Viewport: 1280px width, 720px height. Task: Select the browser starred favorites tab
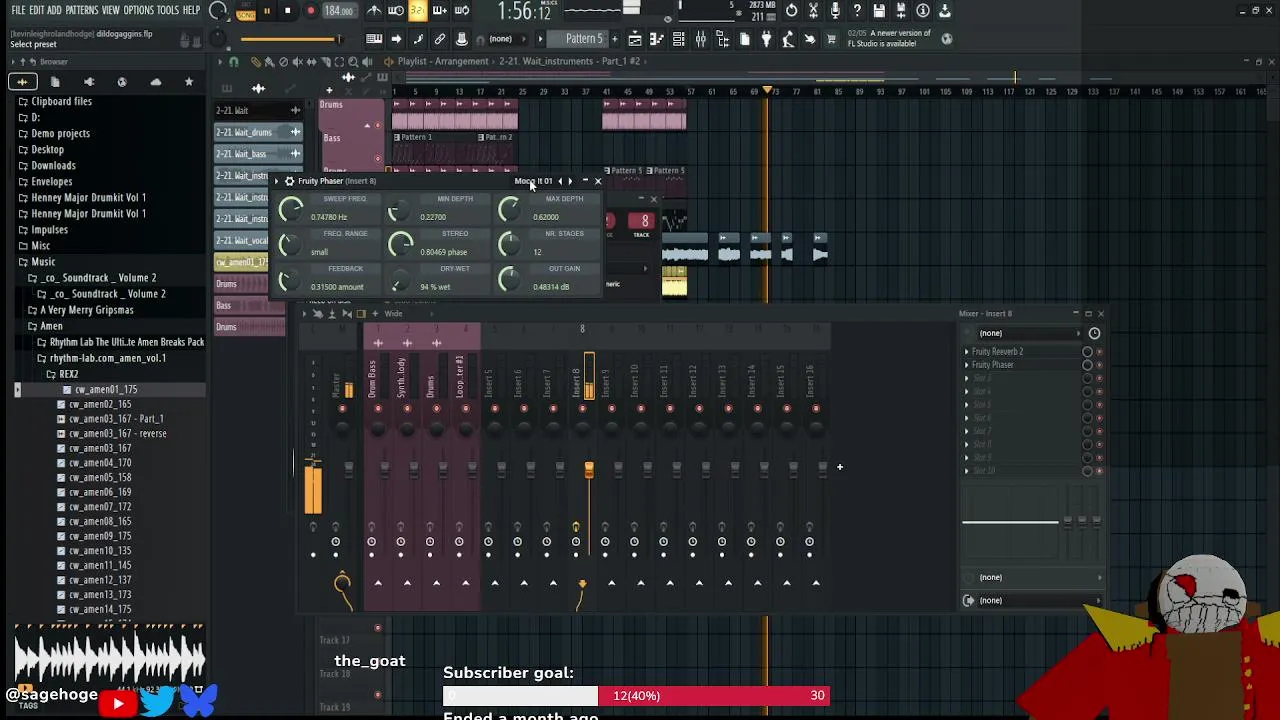click(x=189, y=82)
